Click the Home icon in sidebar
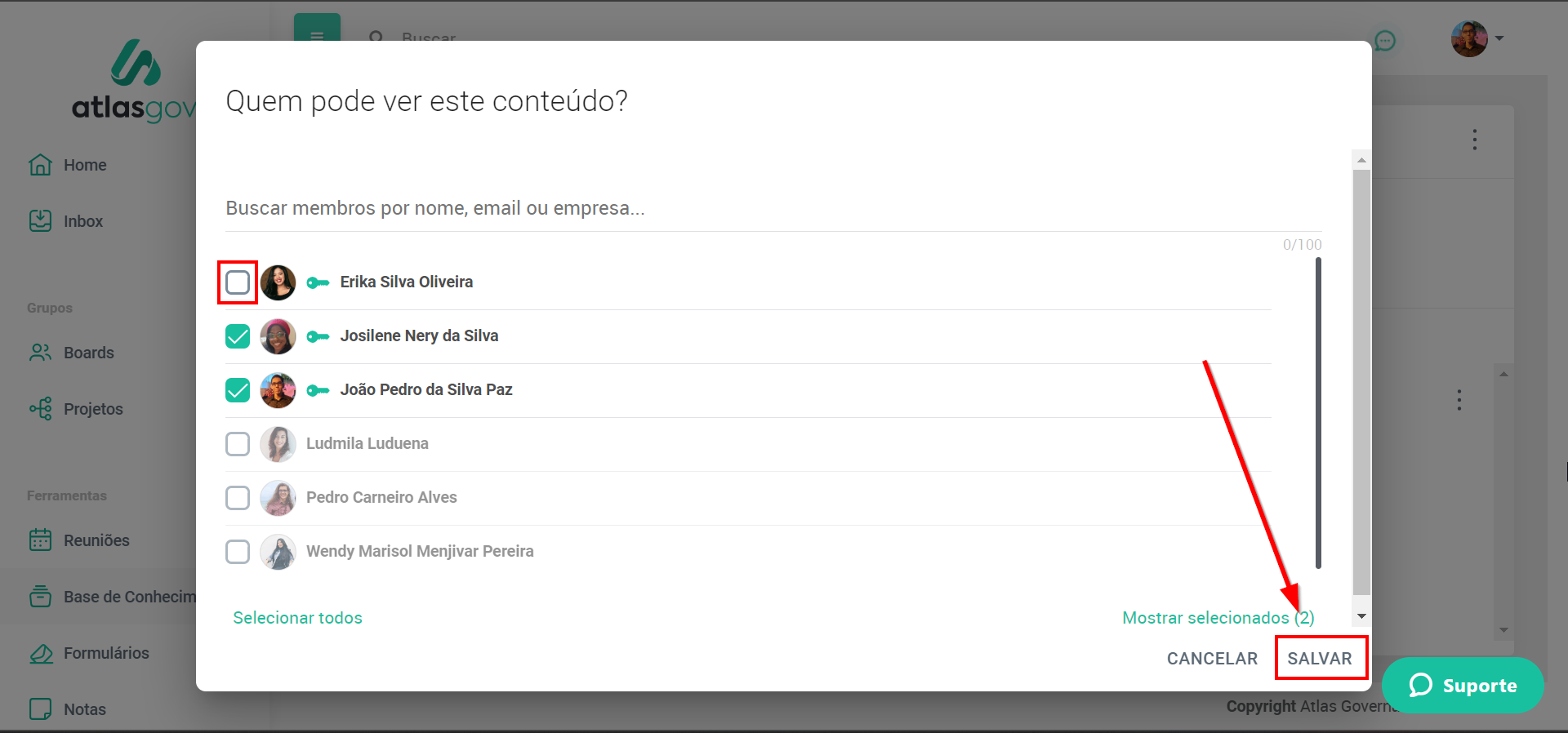Screen dimensions: 1568x733 coord(40,165)
